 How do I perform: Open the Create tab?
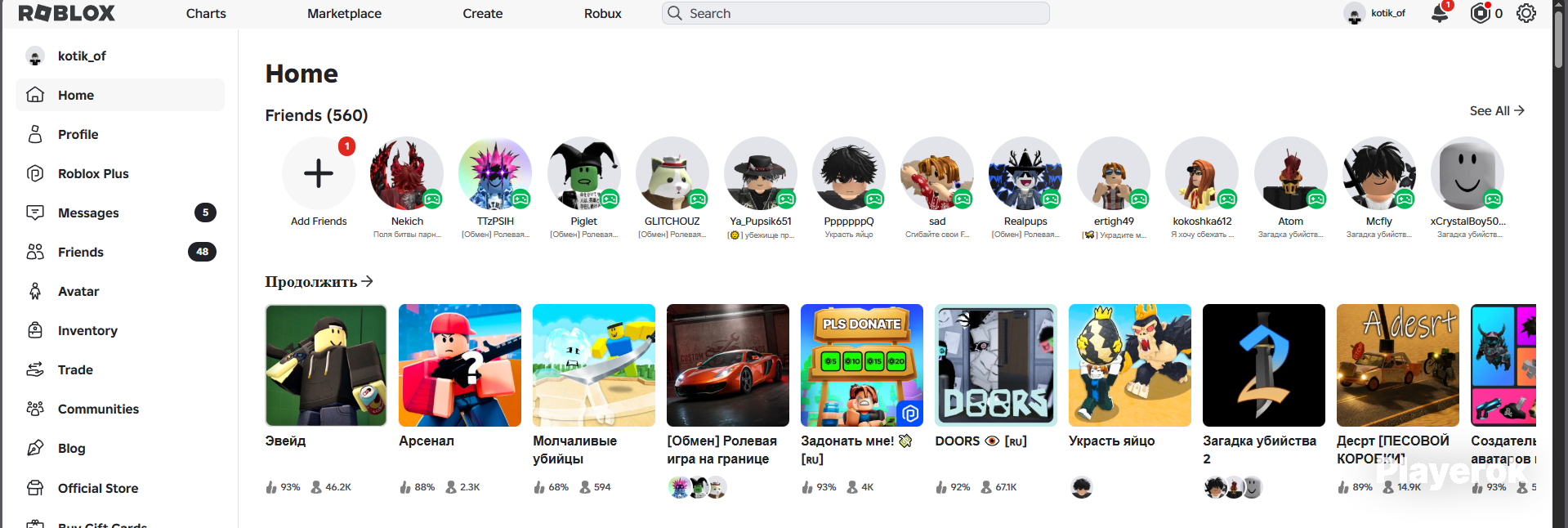tap(483, 13)
